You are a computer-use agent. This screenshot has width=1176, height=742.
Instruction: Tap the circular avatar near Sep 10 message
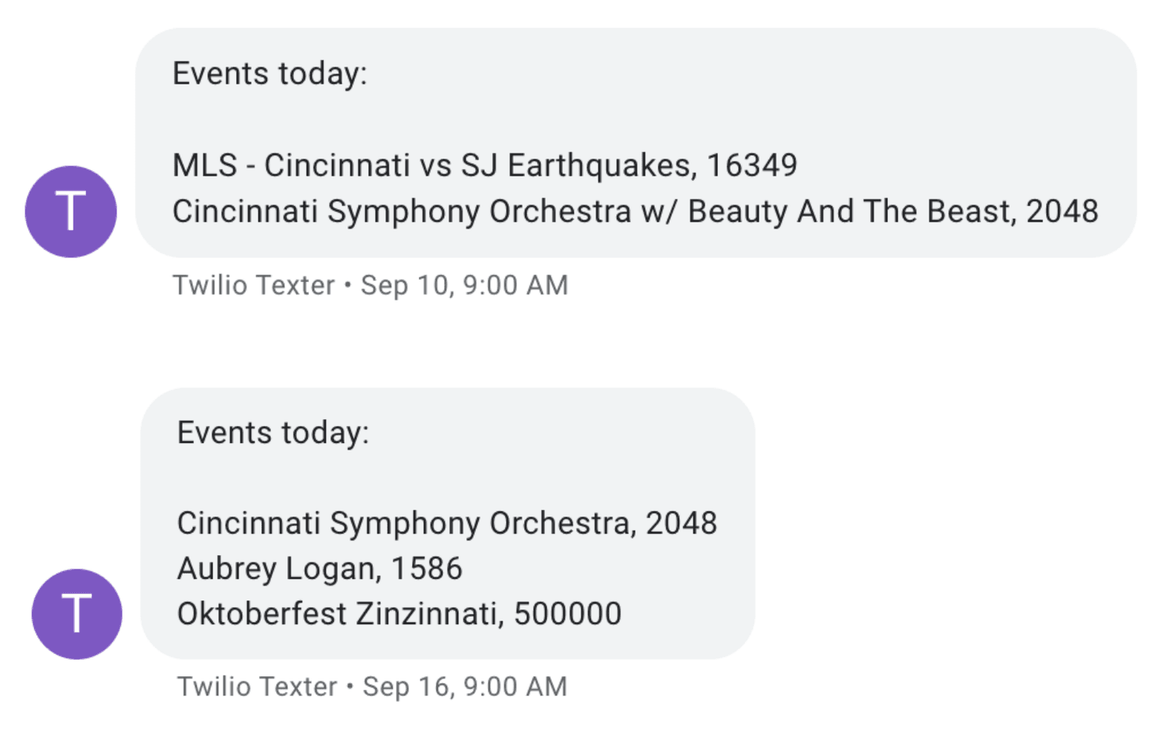tap(70, 211)
